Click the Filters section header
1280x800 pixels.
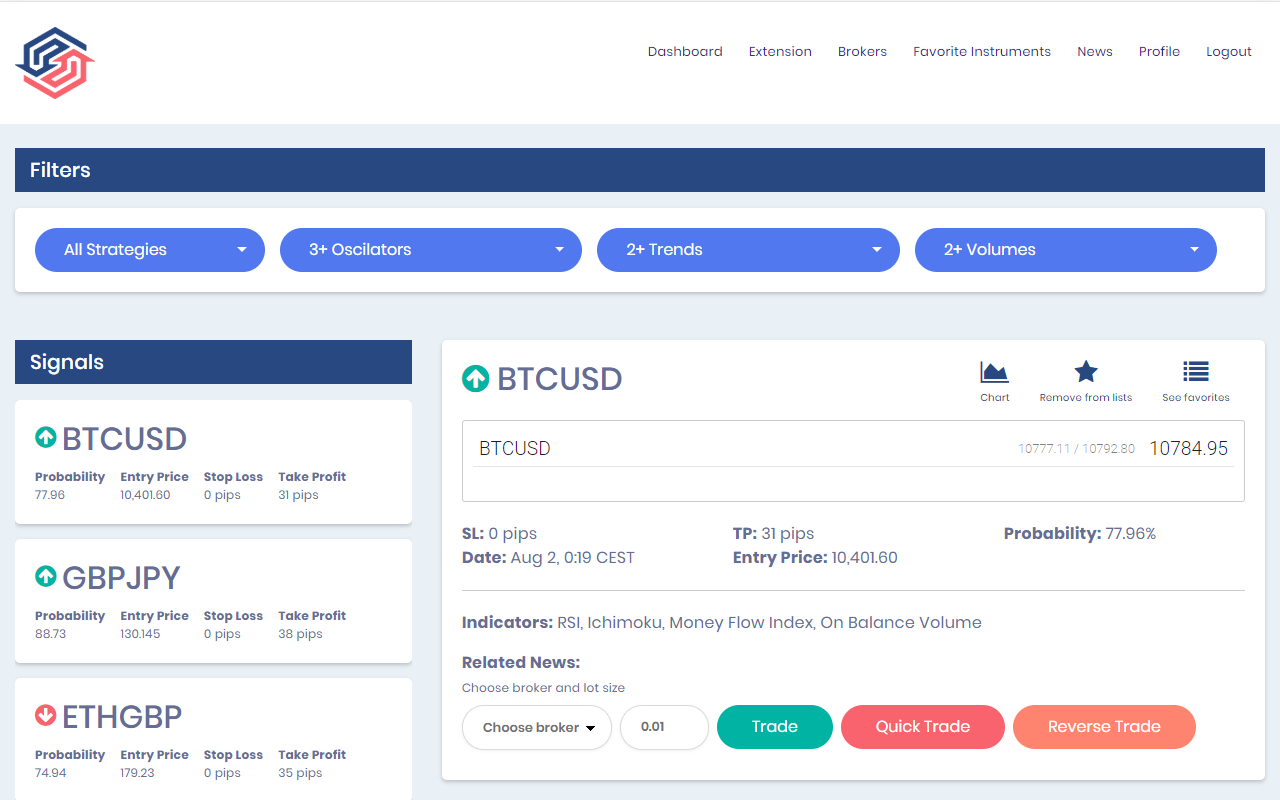(640, 170)
